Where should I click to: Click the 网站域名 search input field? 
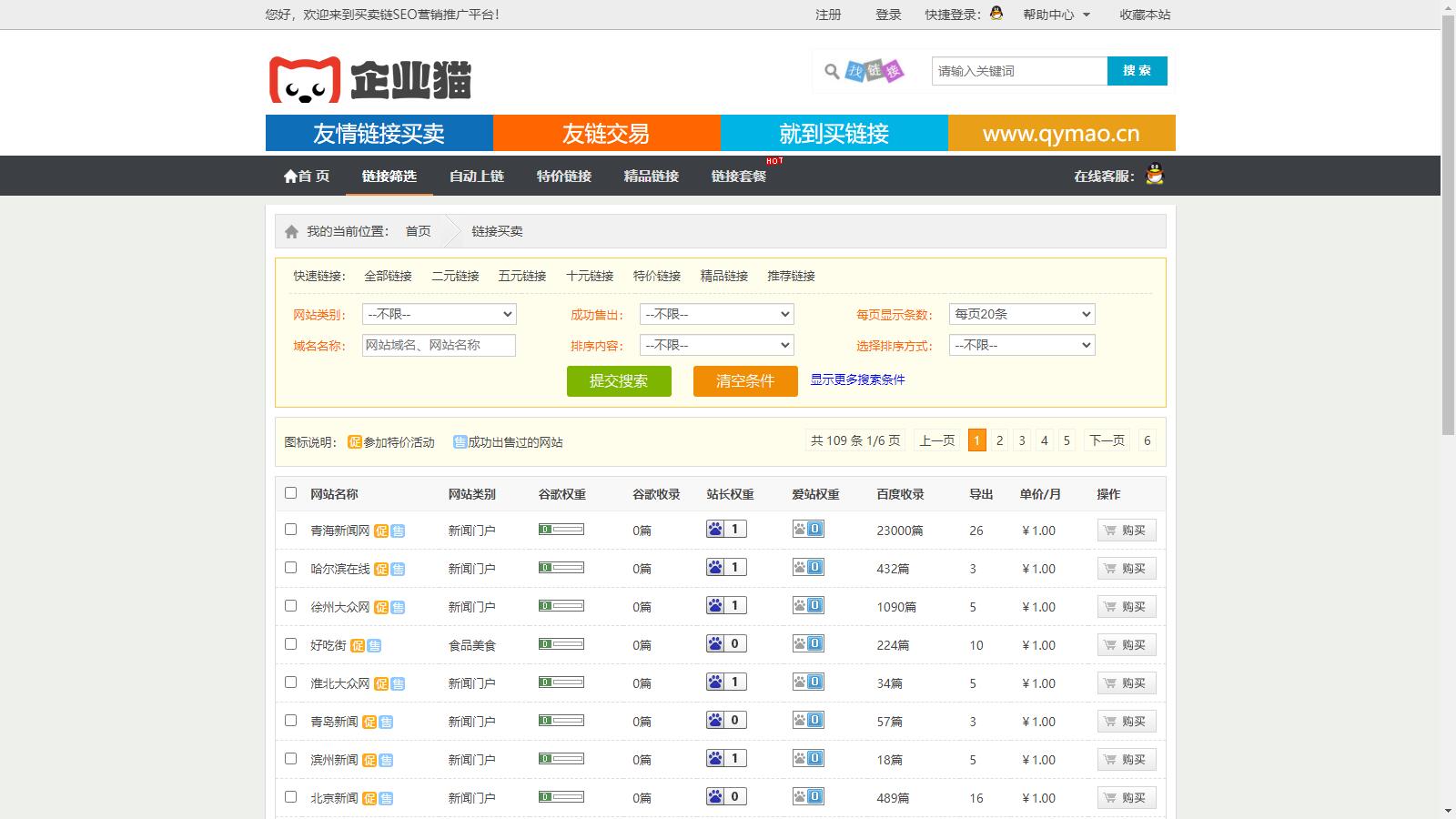439,345
